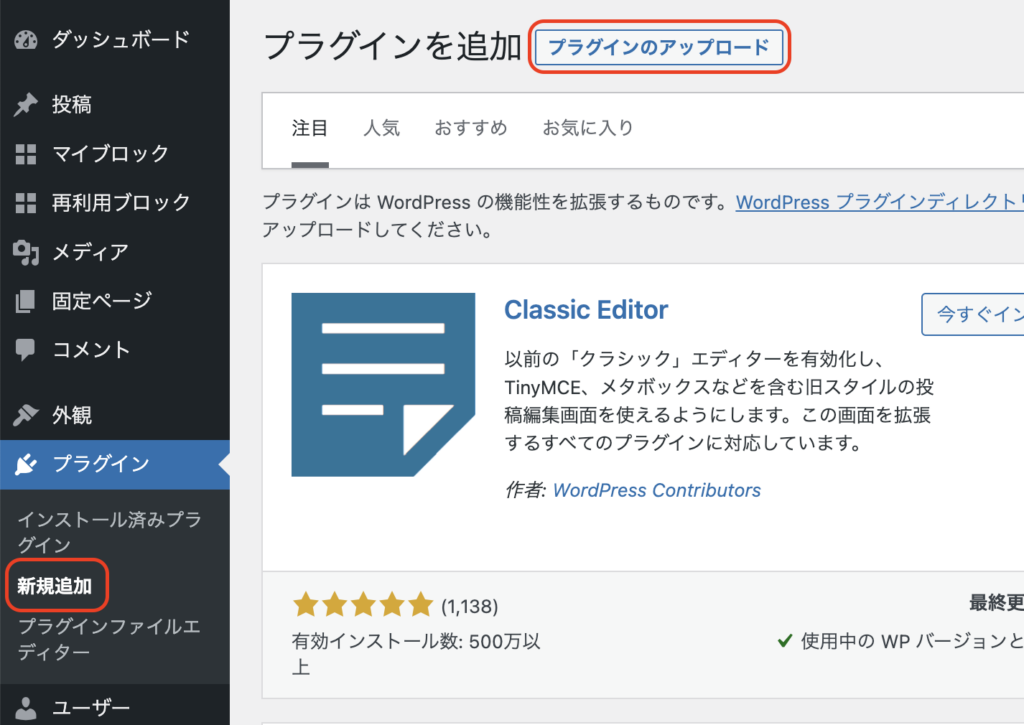Image resolution: width=1024 pixels, height=725 pixels.
Task: Click the Classic Editor plugin thumbnail
Action: coord(383,385)
